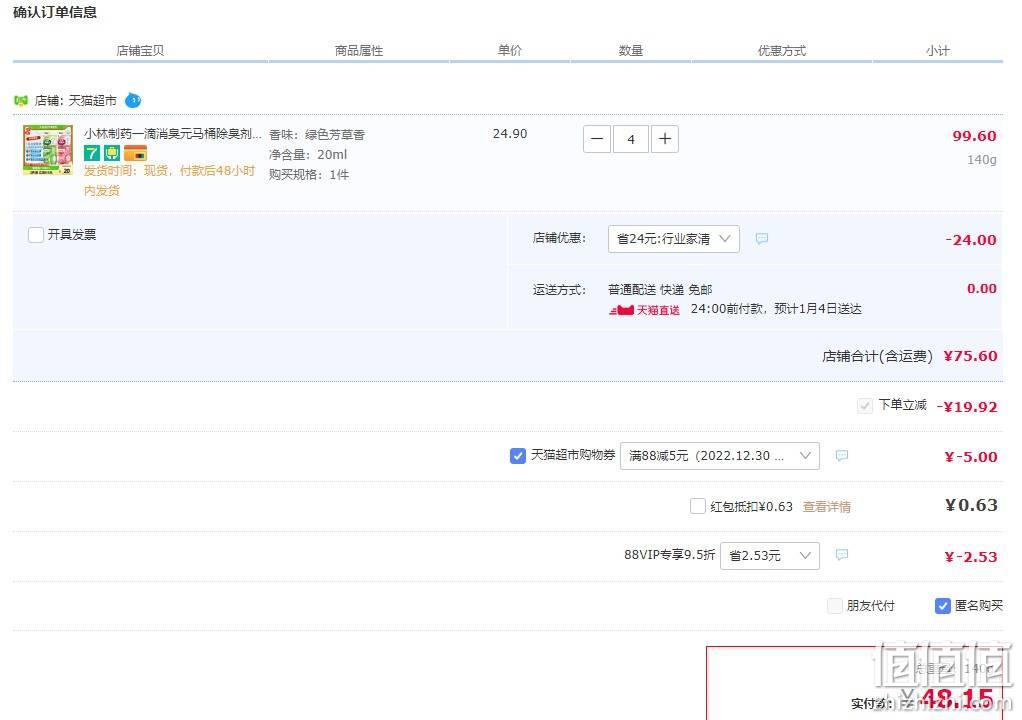Click the delivery estimate 预计1月4日送达 text

click(817, 309)
